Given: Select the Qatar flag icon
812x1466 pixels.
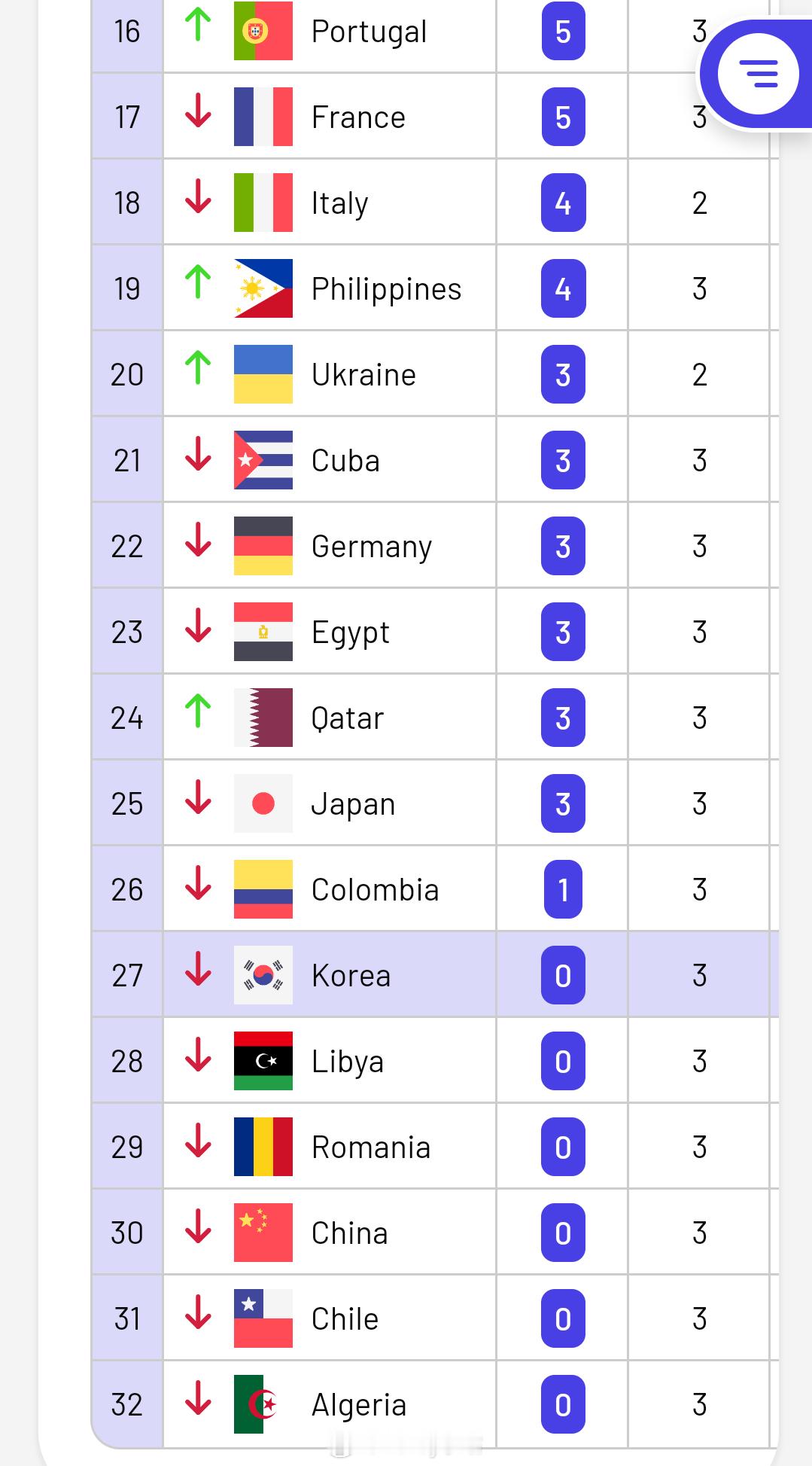Looking at the screenshot, I should [x=263, y=718].
